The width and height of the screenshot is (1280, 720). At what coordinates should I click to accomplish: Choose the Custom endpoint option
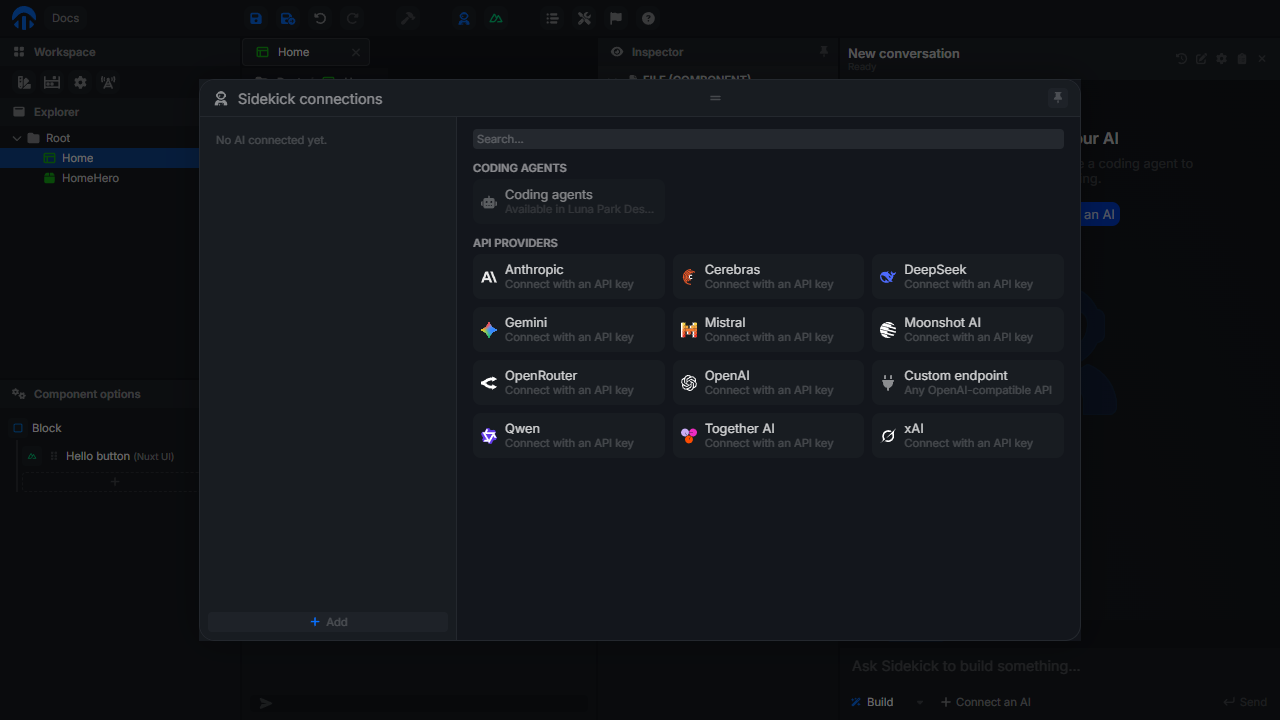[x=968, y=383]
